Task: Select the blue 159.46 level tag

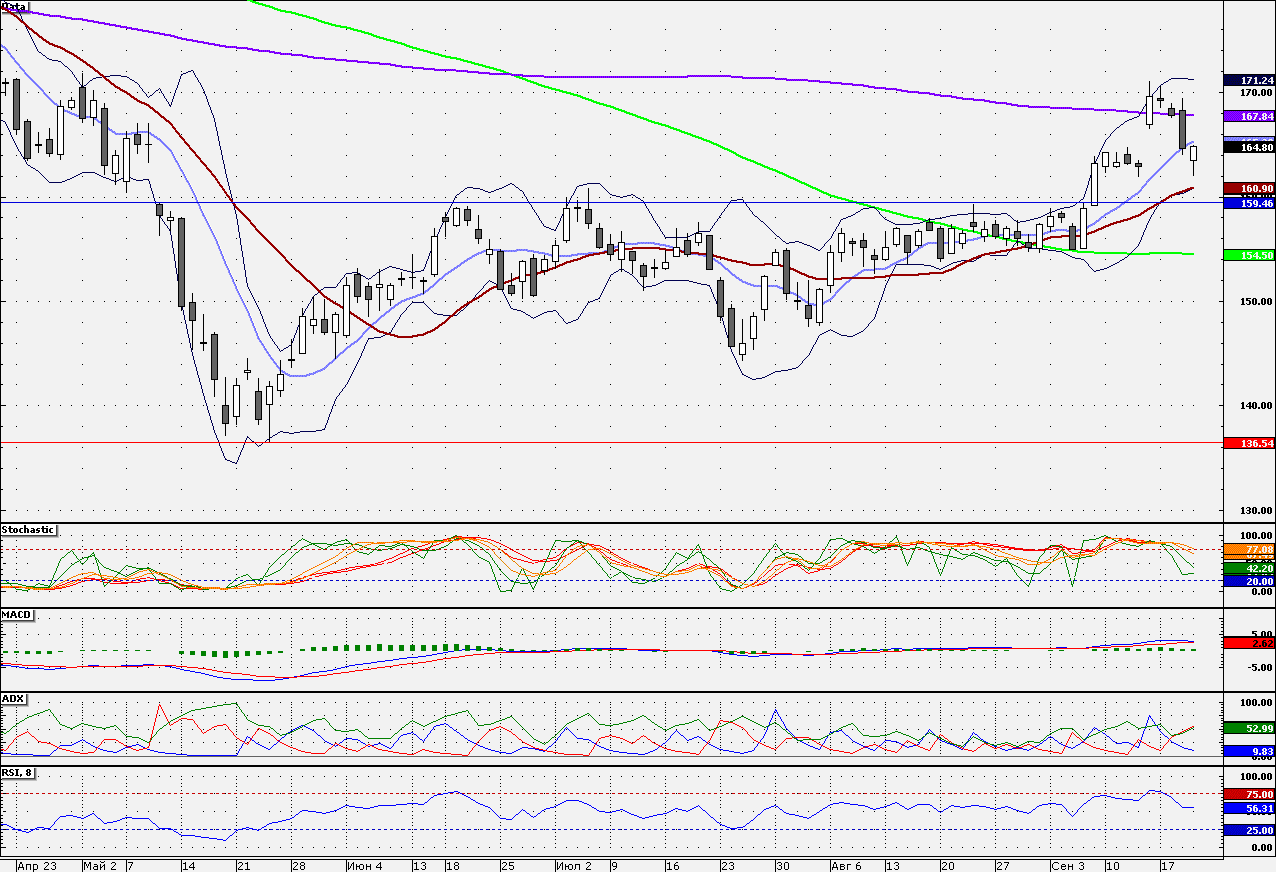Action: coord(1249,203)
